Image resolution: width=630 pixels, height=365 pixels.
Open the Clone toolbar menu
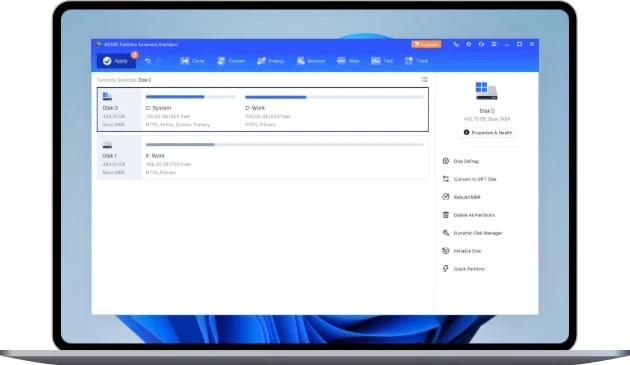[192, 61]
